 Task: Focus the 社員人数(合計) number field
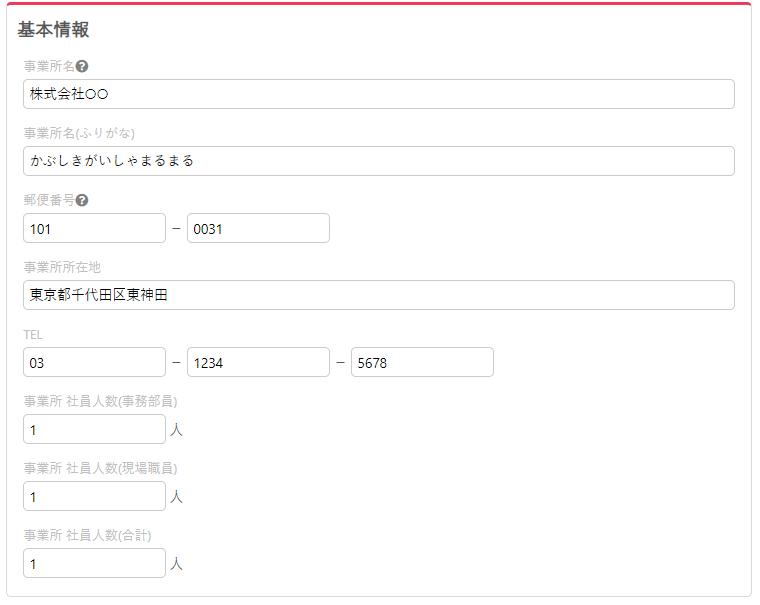tap(94, 563)
